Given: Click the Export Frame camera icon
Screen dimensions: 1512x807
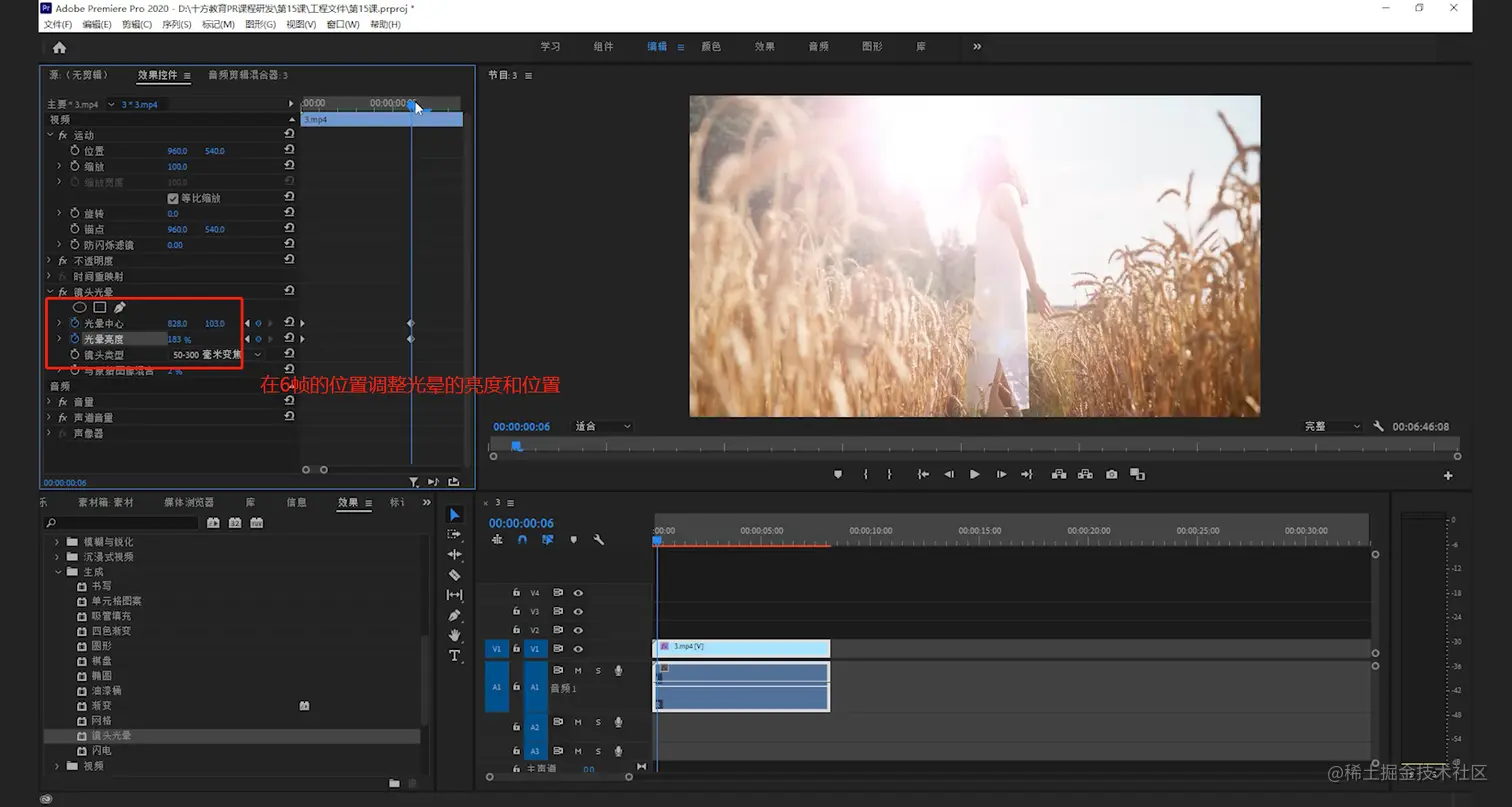Looking at the screenshot, I should [x=1111, y=475].
